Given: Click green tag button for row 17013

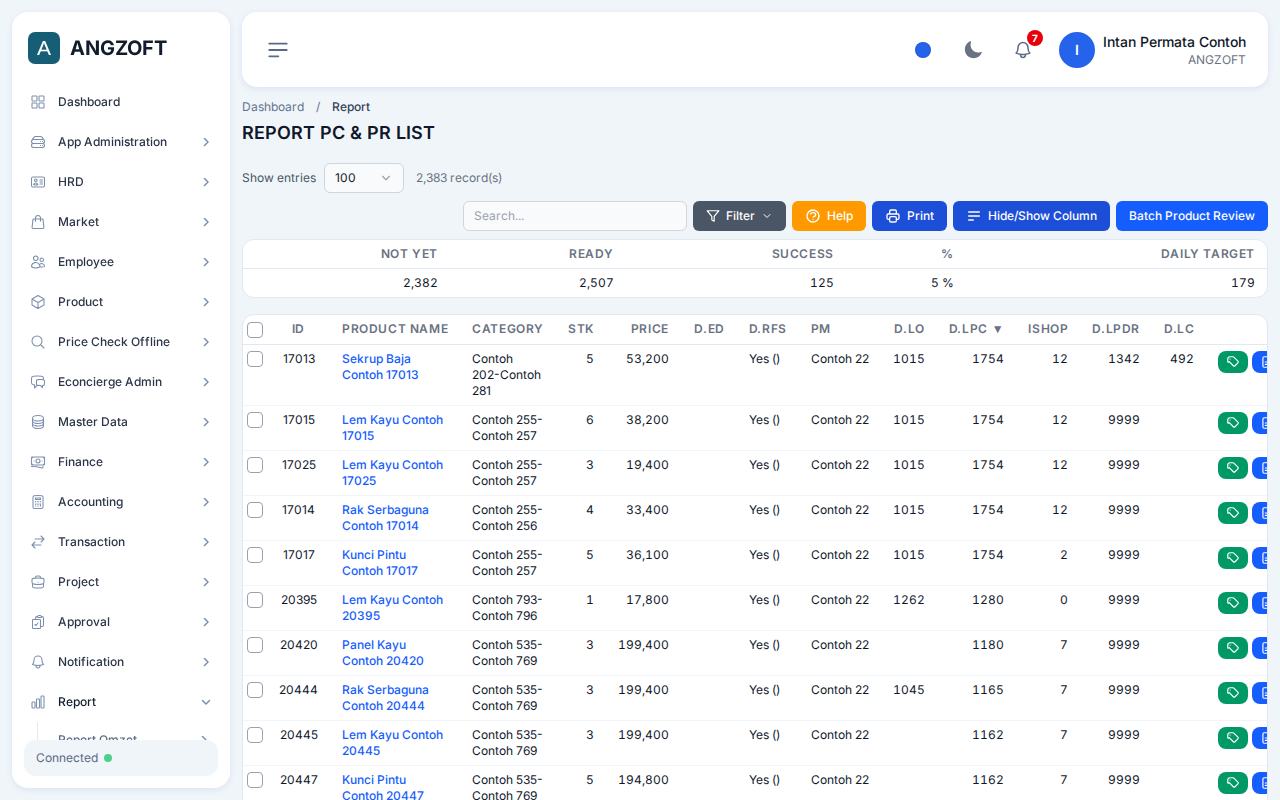Looking at the screenshot, I should click(x=1233, y=362).
